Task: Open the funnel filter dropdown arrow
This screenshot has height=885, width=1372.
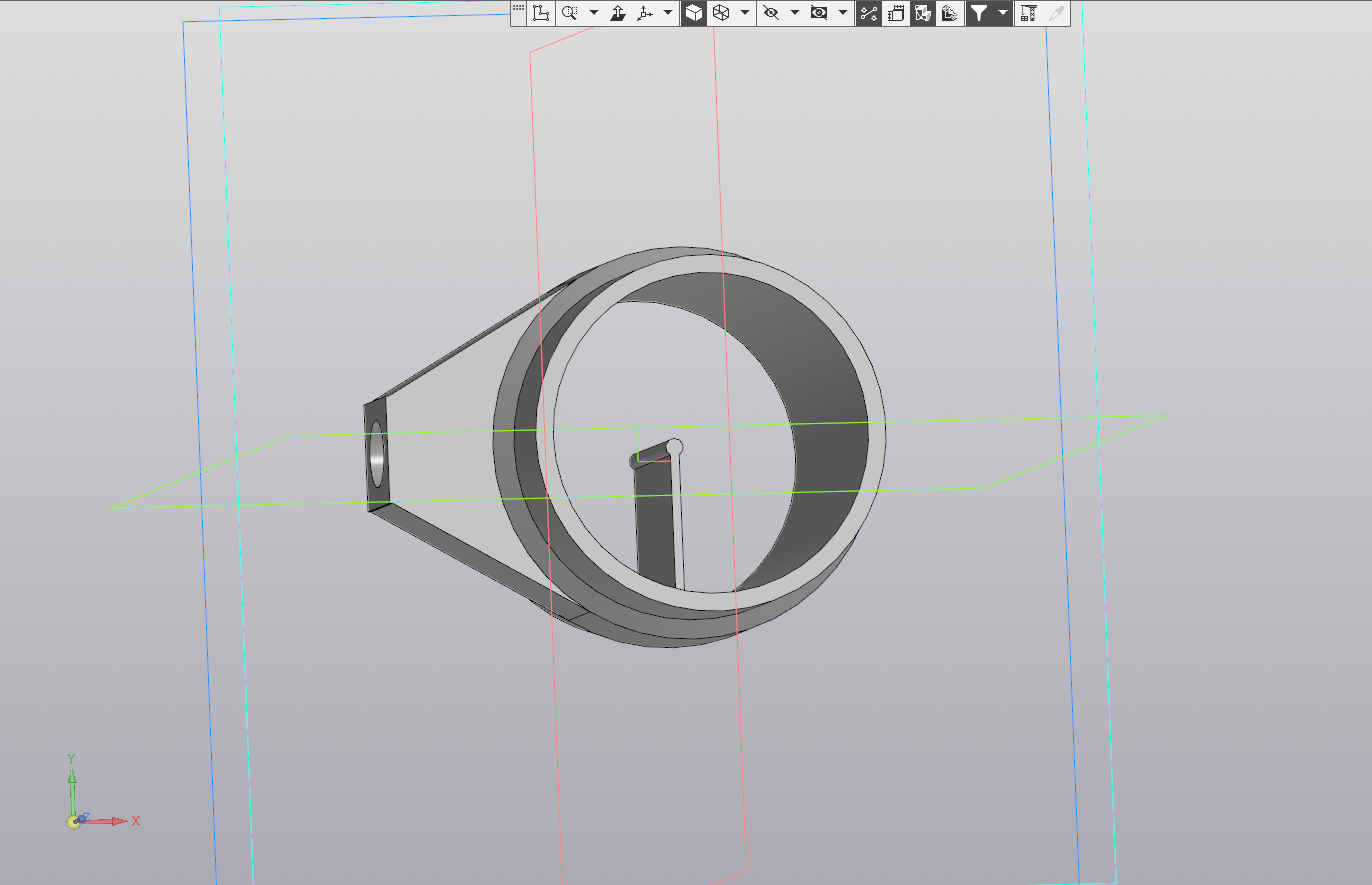Action: point(1002,13)
